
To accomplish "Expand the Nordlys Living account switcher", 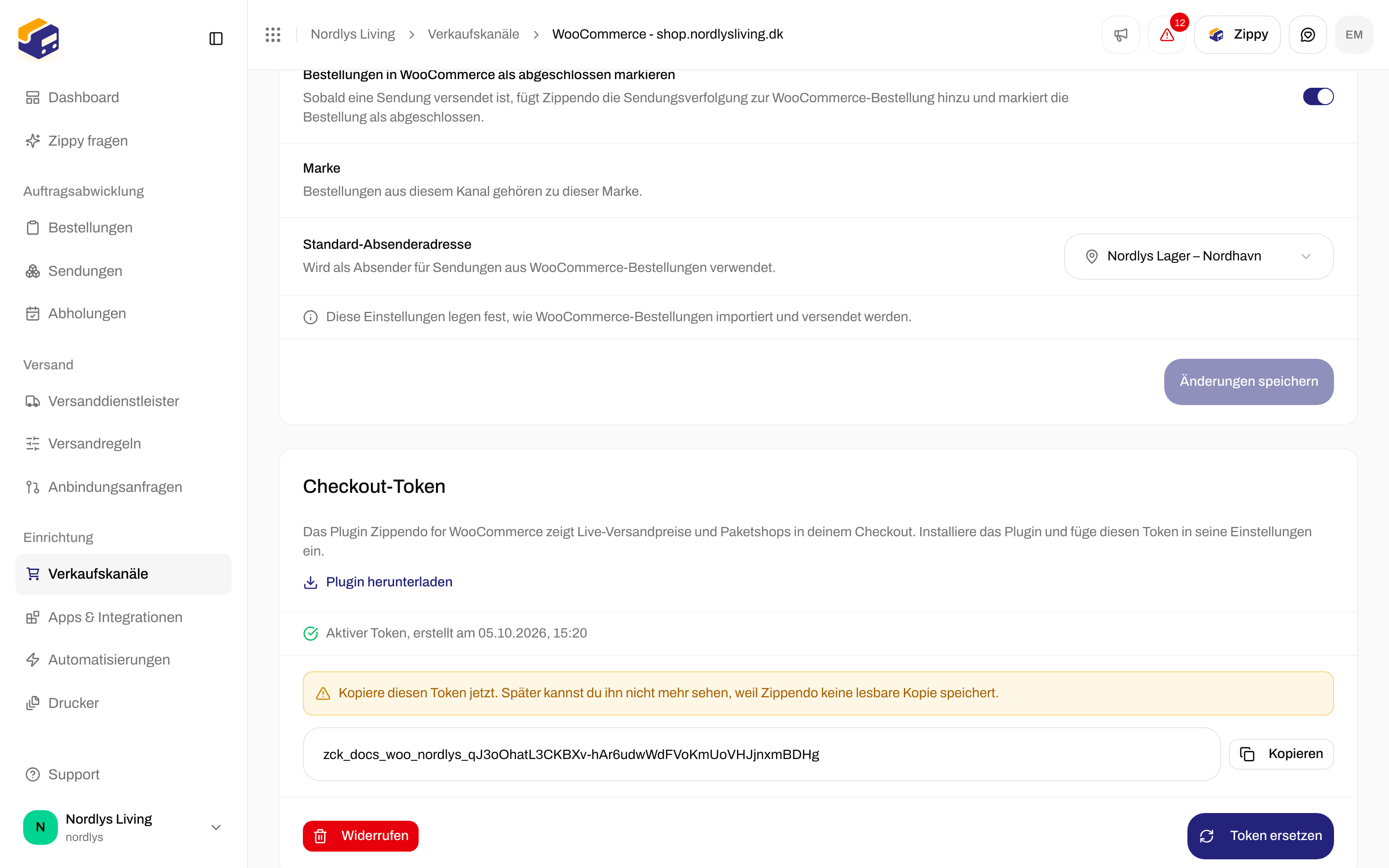I will (123, 827).
